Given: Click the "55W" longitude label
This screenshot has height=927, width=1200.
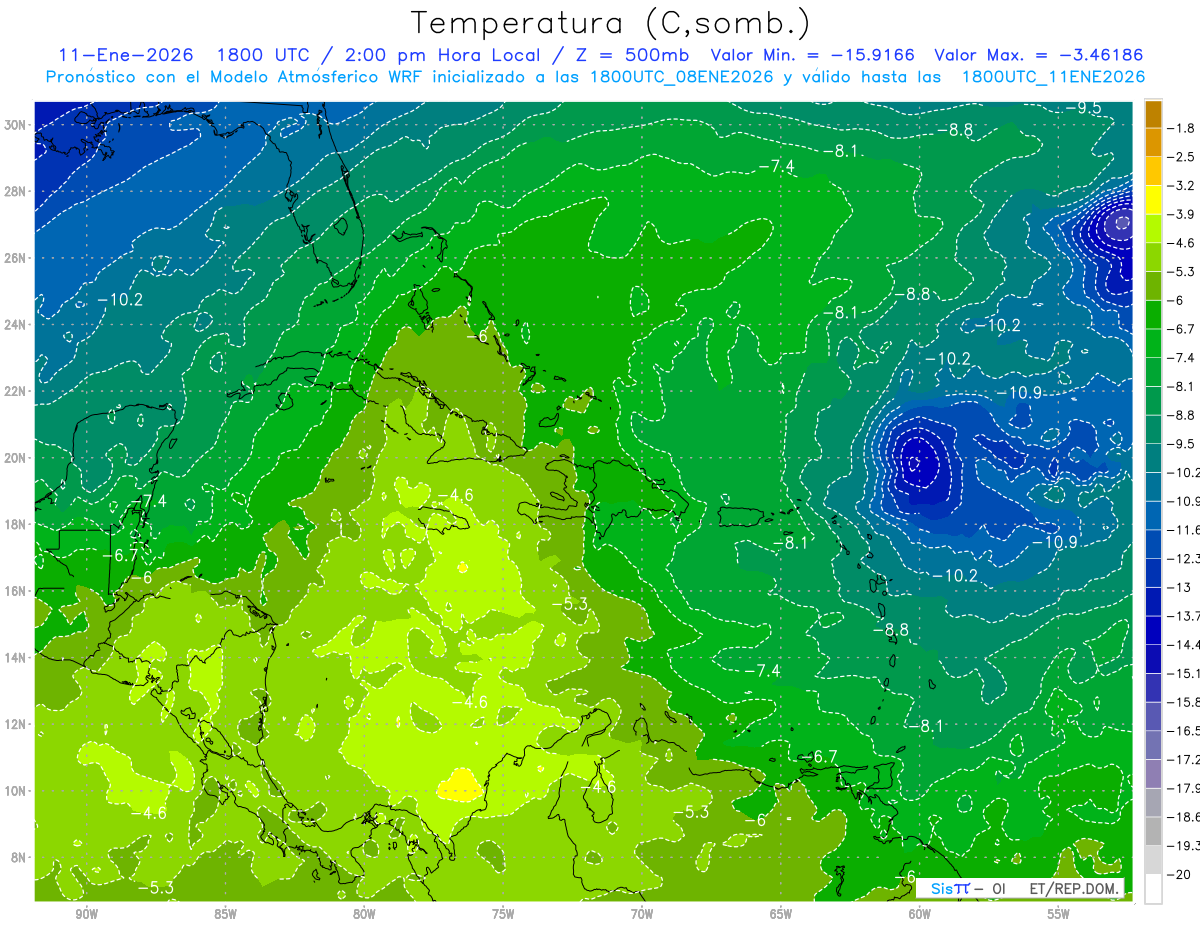Looking at the screenshot, I should pos(1059,914).
